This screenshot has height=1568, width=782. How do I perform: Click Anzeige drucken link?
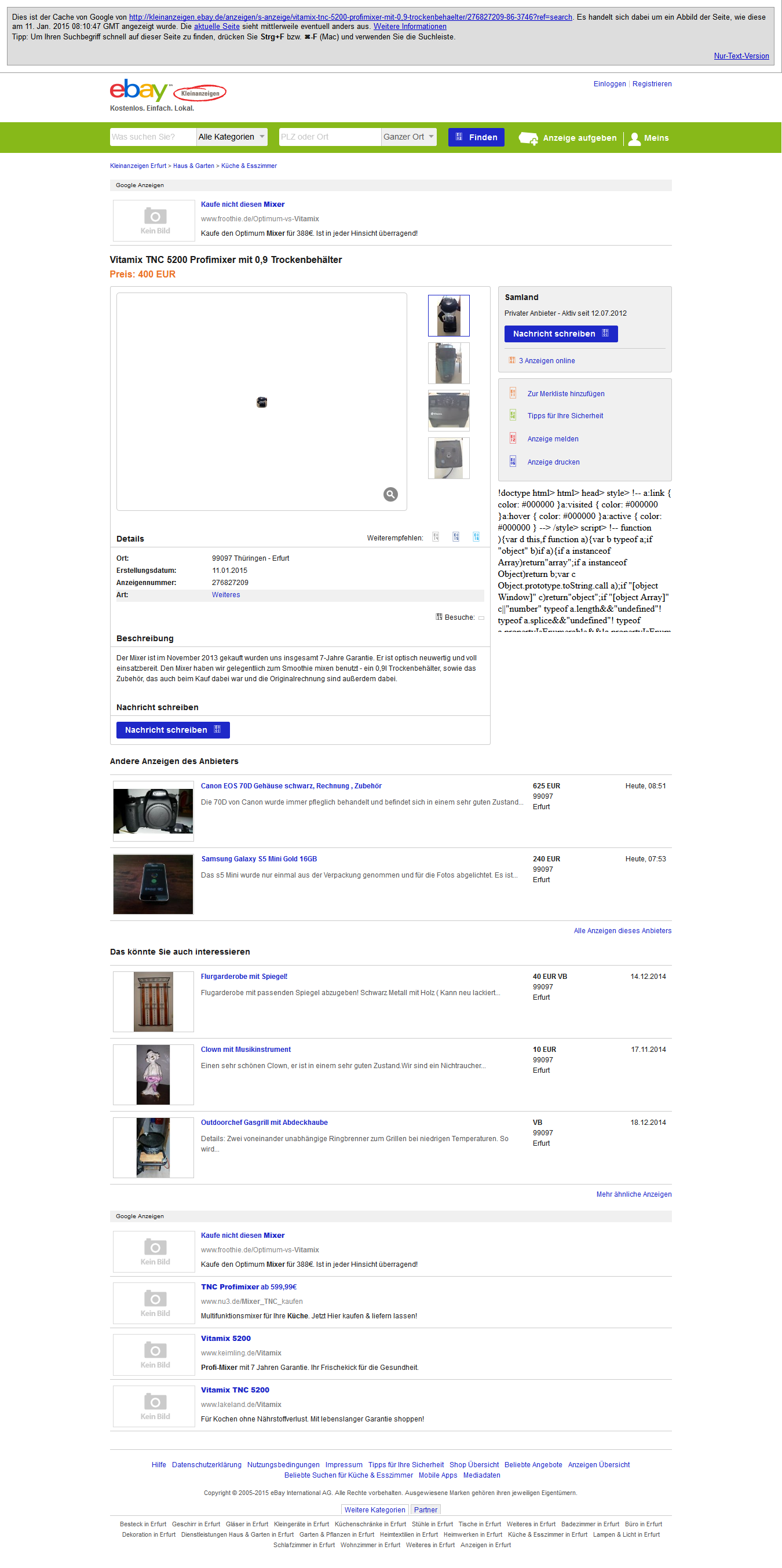pyautogui.click(x=553, y=462)
